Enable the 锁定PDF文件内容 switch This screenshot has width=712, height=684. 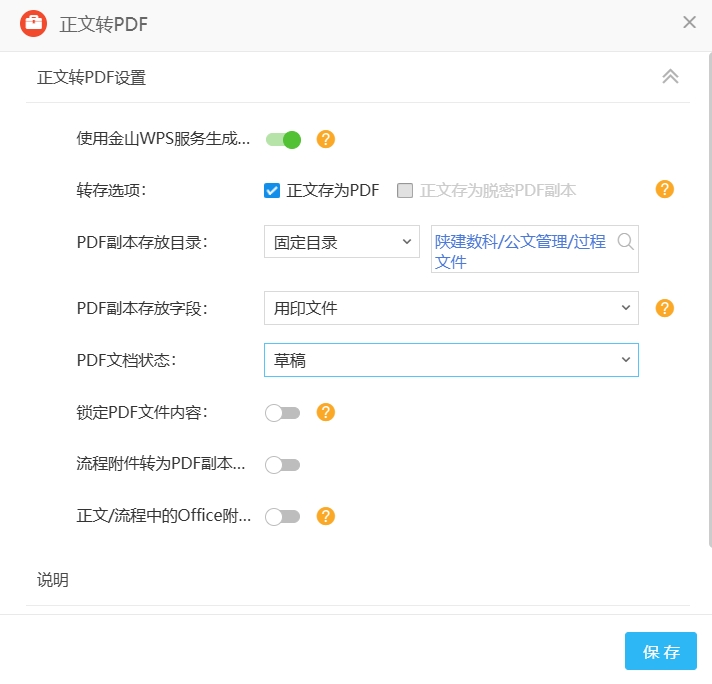click(x=283, y=412)
